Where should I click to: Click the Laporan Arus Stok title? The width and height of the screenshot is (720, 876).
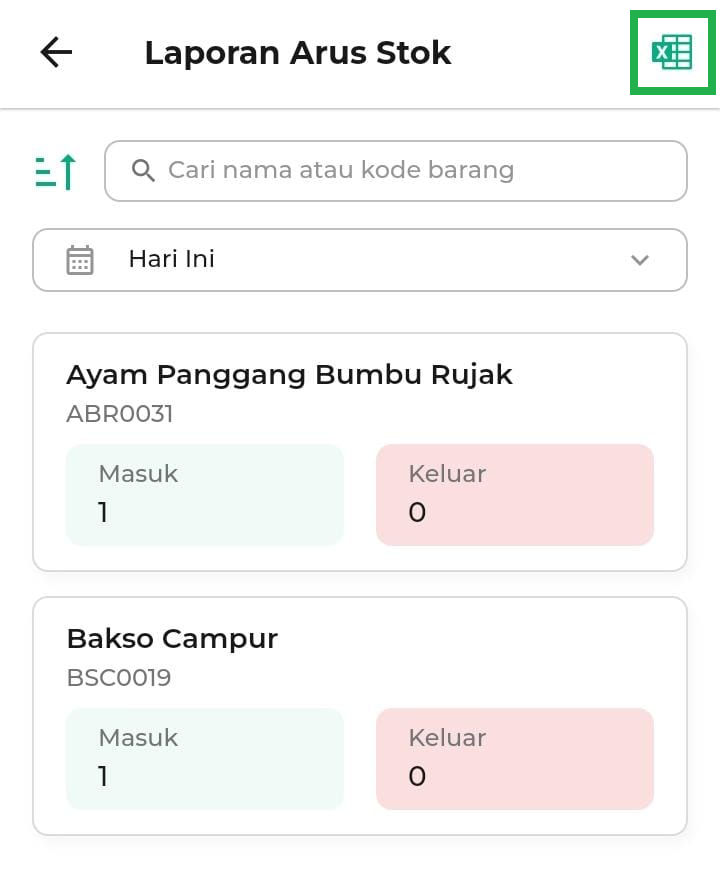[x=298, y=53]
